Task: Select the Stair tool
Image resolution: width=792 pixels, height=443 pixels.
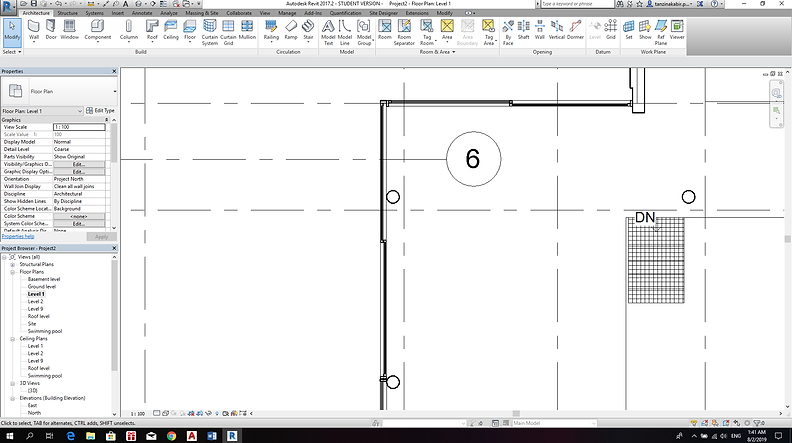Action: coord(308,30)
